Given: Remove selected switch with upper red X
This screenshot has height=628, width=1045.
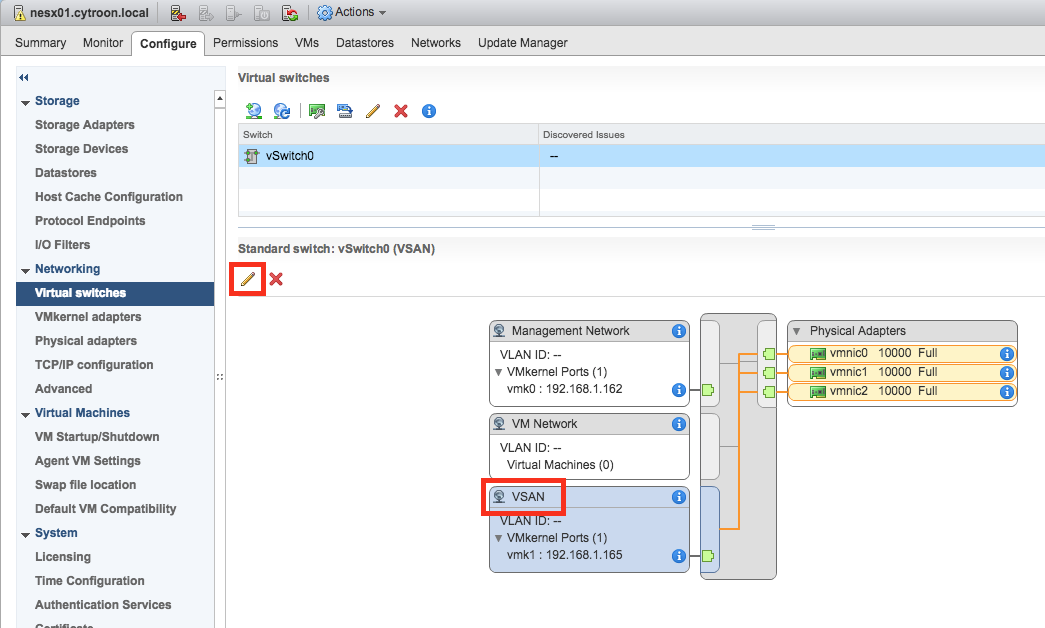Looking at the screenshot, I should tap(401, 111).
